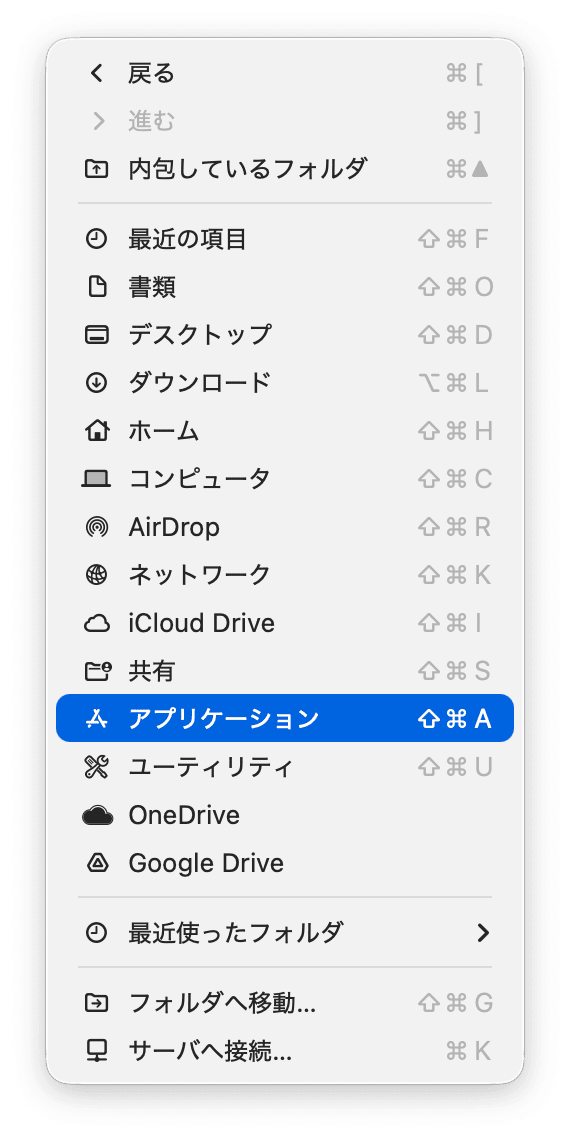This screenshot has width=570, height=1138.
Task: Open 内包しているフォルダ enclosing folder
Action: pyautogui.click(x=285, y=169)
